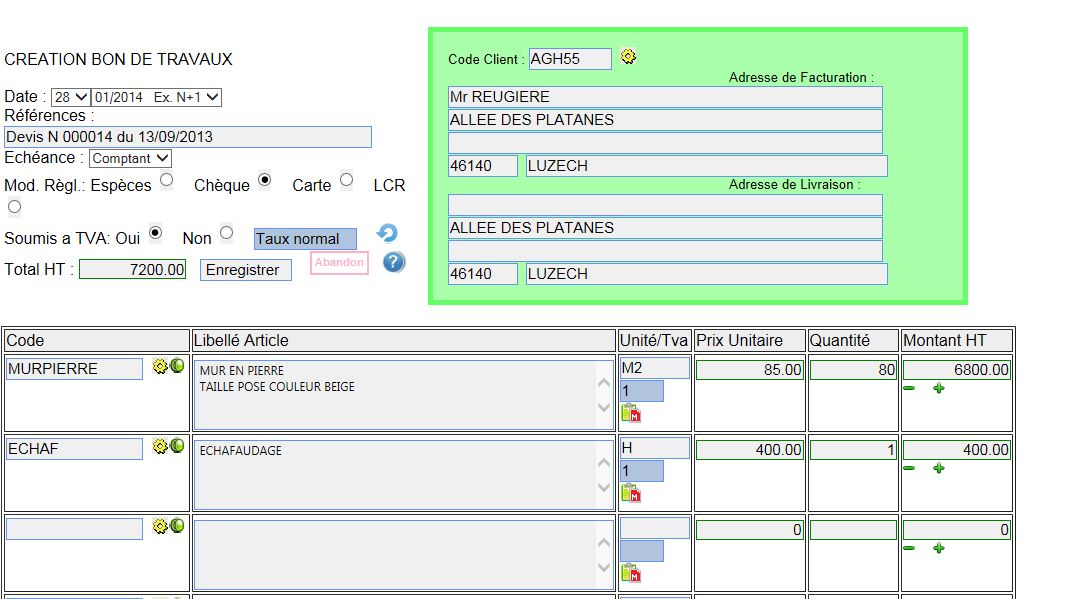Screen dimensions: 1072x599
Task: Click the empty Code field in third row
Action: [75, 529]
